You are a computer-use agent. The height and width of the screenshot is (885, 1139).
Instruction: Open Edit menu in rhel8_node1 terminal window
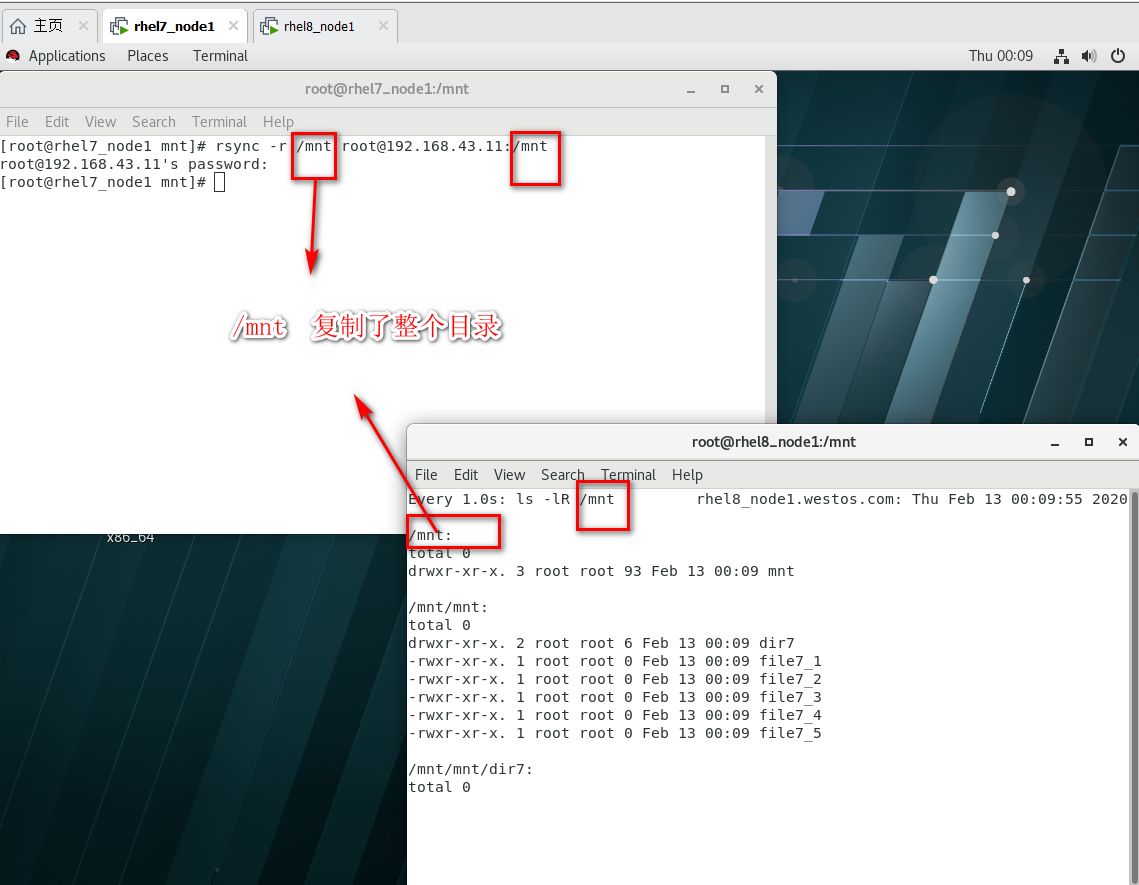(466, 474)
